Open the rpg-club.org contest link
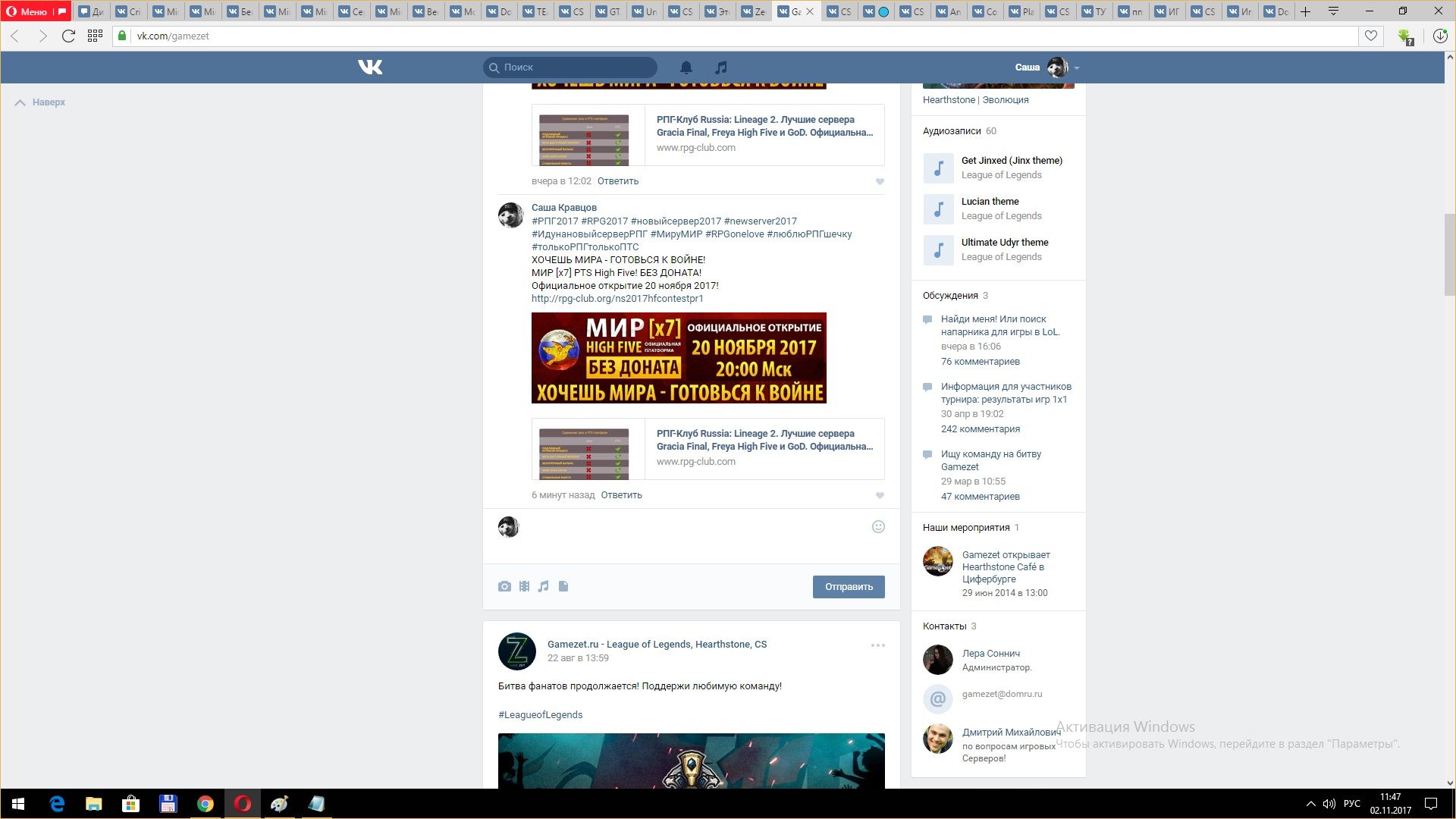This screenshot has height=819, width=1456. [x=617, y=299]
